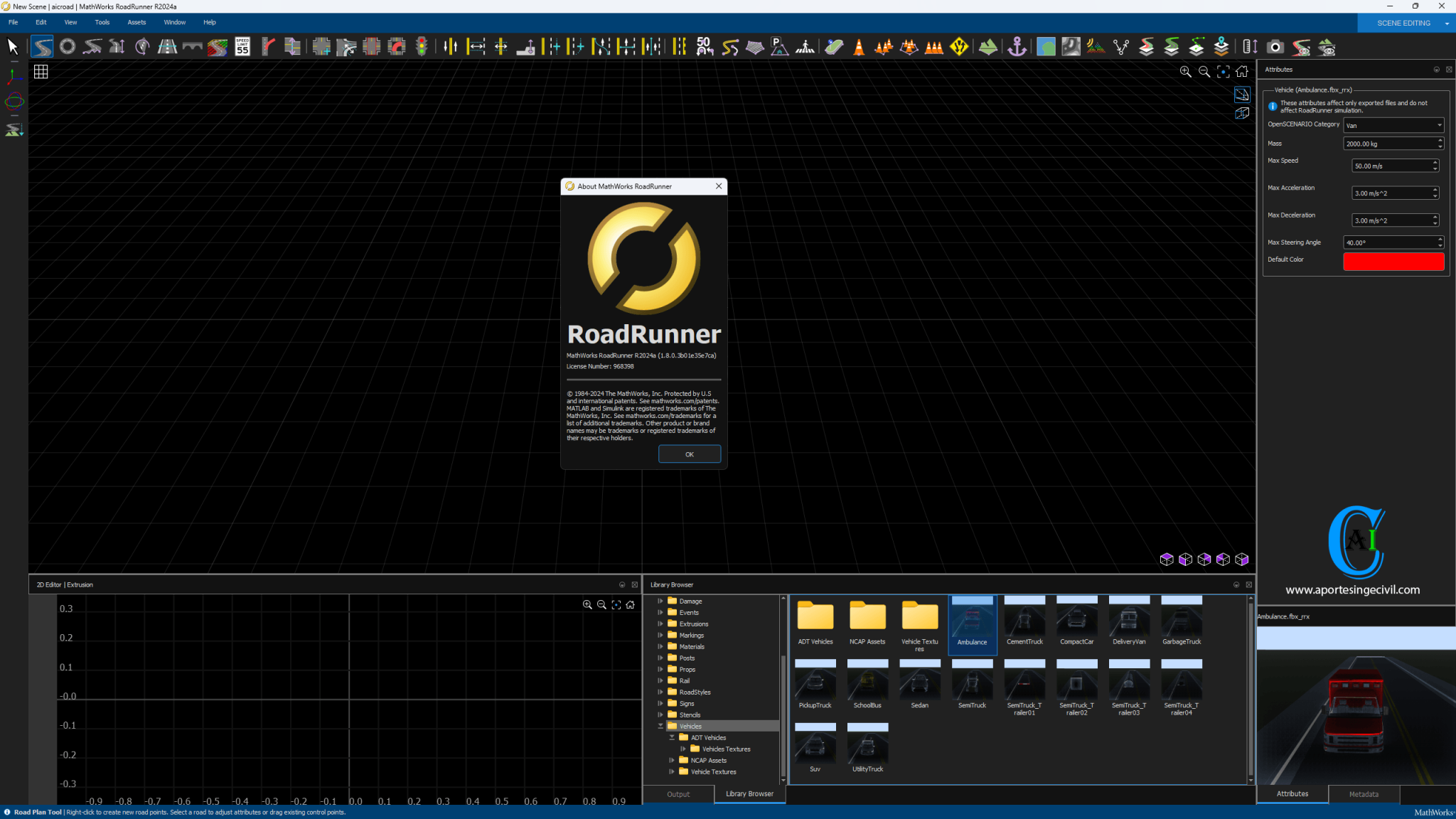Click the speed limit sign tool
This screenshot has width=1456, height=819.
242,47
